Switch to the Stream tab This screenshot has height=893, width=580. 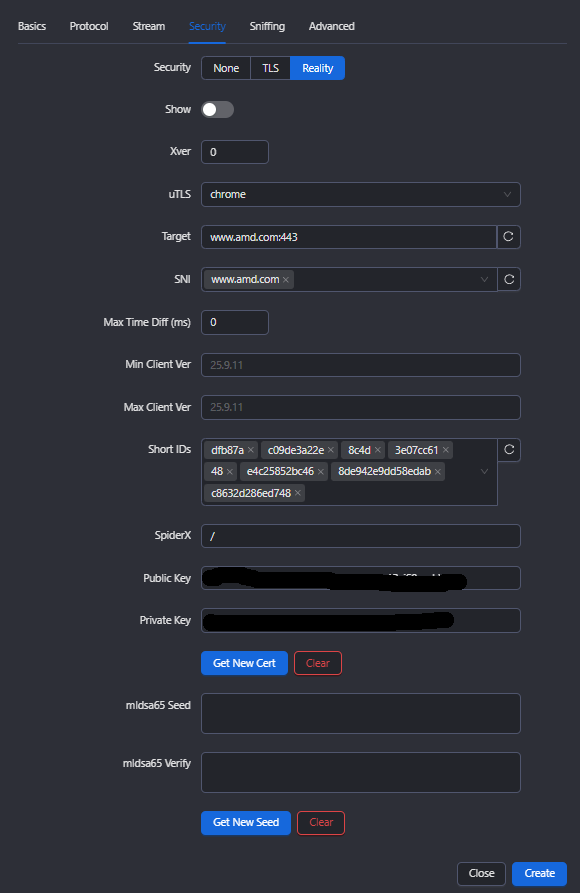[x=149, y=26]
